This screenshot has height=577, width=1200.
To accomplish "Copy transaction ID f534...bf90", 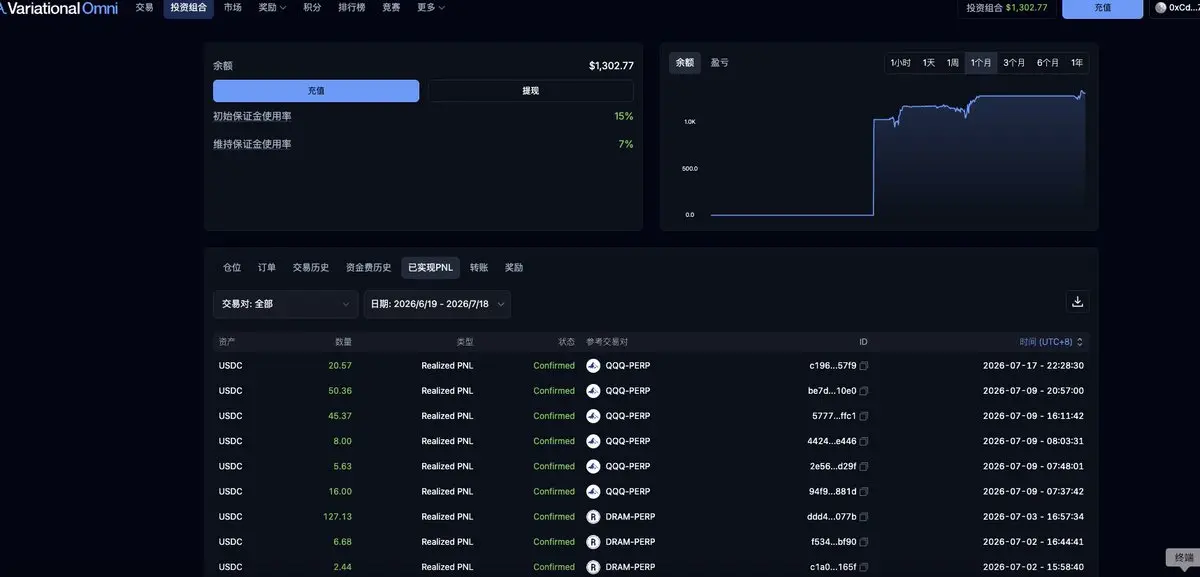I will [x=864, y=542].
